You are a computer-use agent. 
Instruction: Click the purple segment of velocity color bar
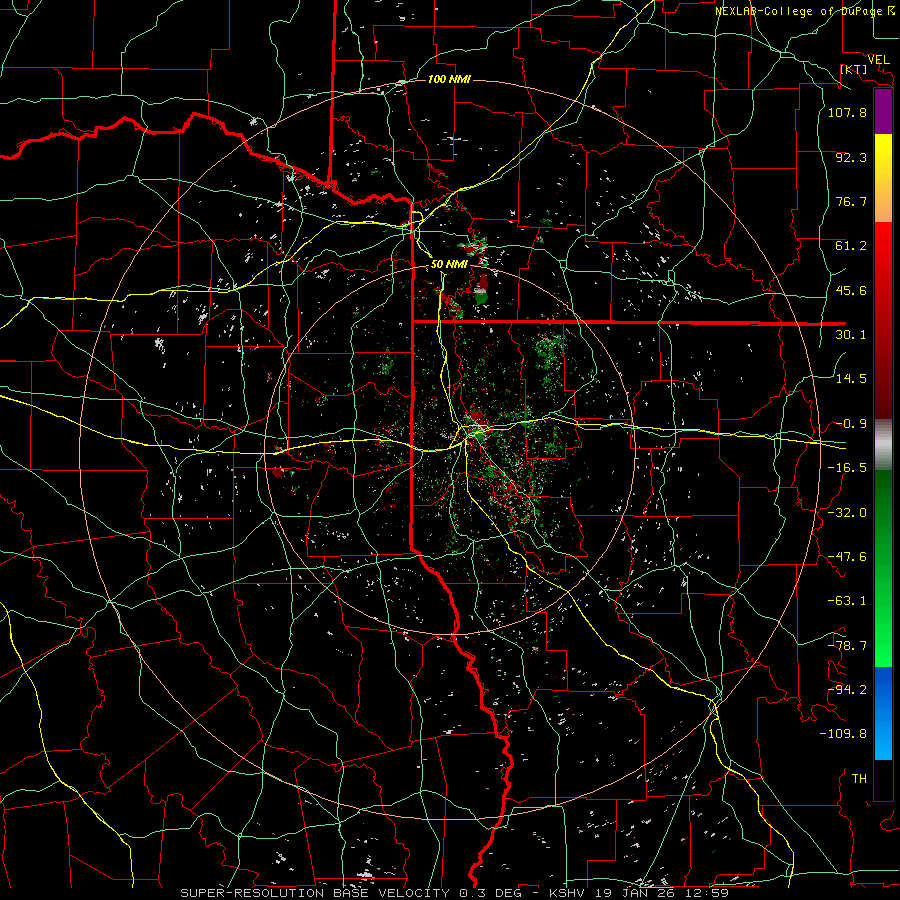point(883,112)
